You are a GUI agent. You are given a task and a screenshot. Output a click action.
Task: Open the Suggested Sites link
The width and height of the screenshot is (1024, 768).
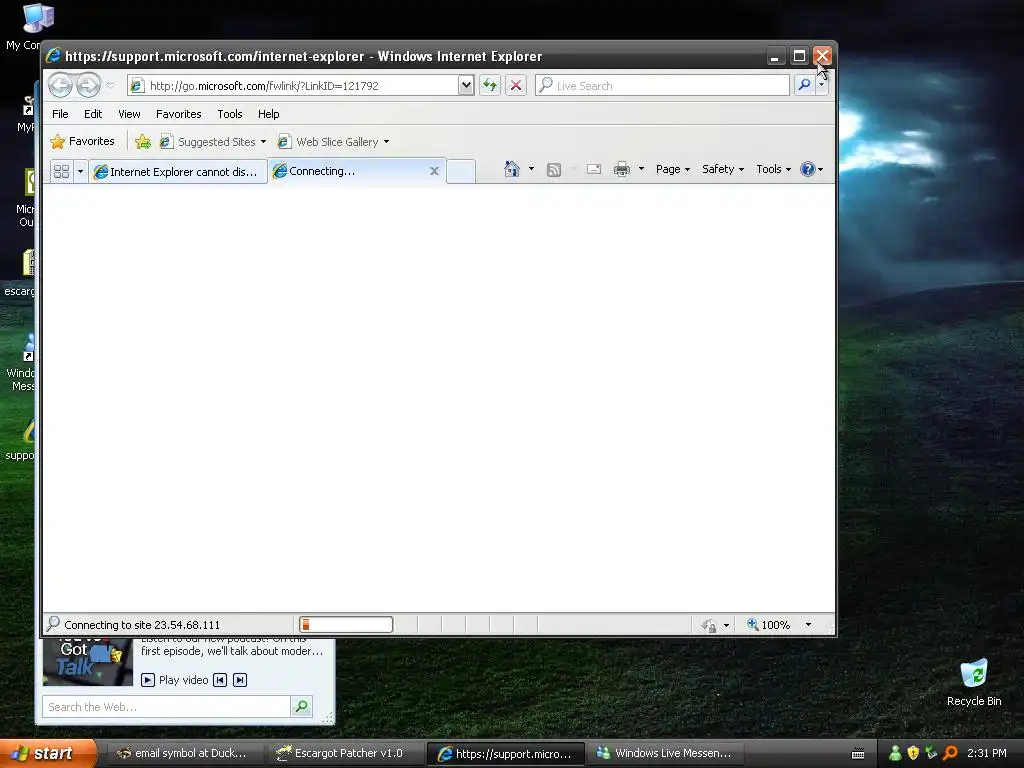208,142
